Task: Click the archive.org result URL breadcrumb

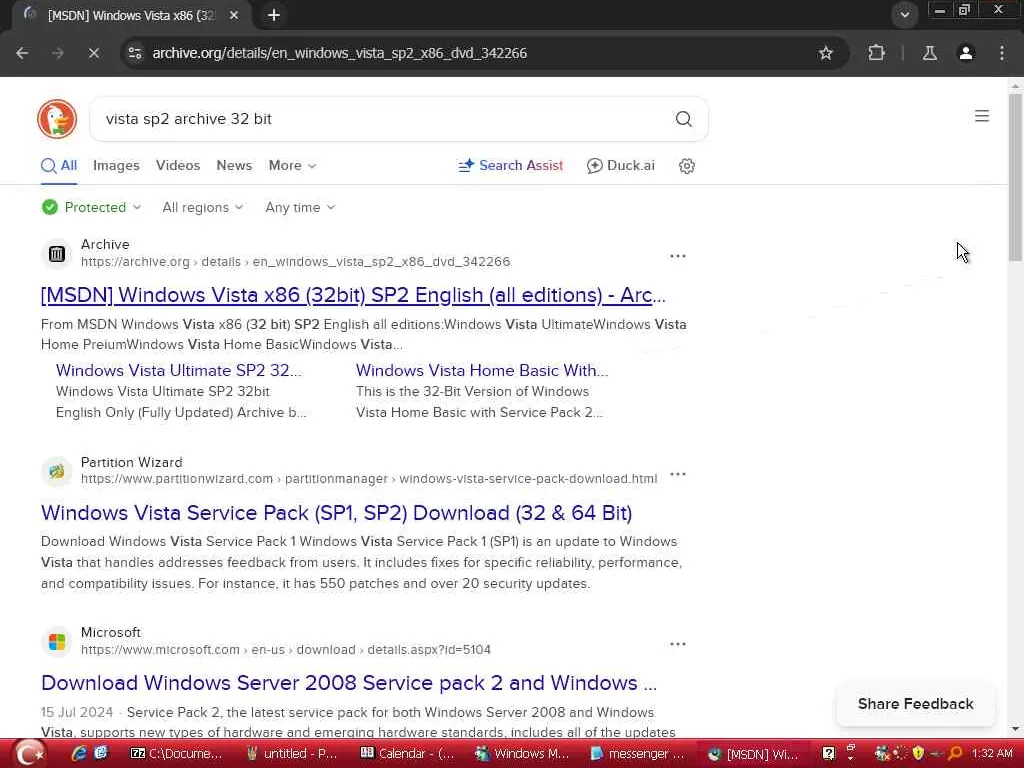Action: [295, 262]
